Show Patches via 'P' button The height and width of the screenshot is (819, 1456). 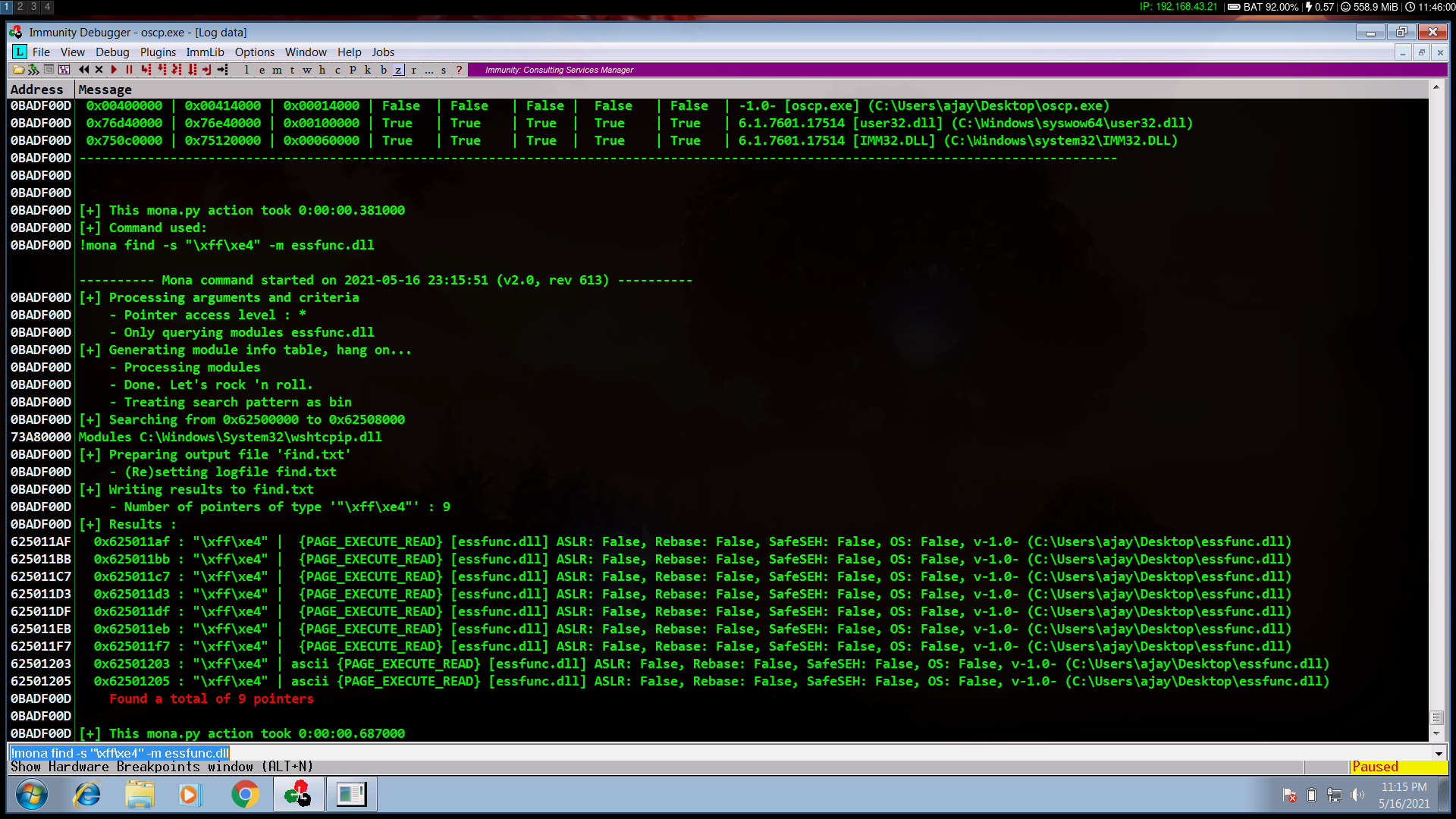point(353,70)
